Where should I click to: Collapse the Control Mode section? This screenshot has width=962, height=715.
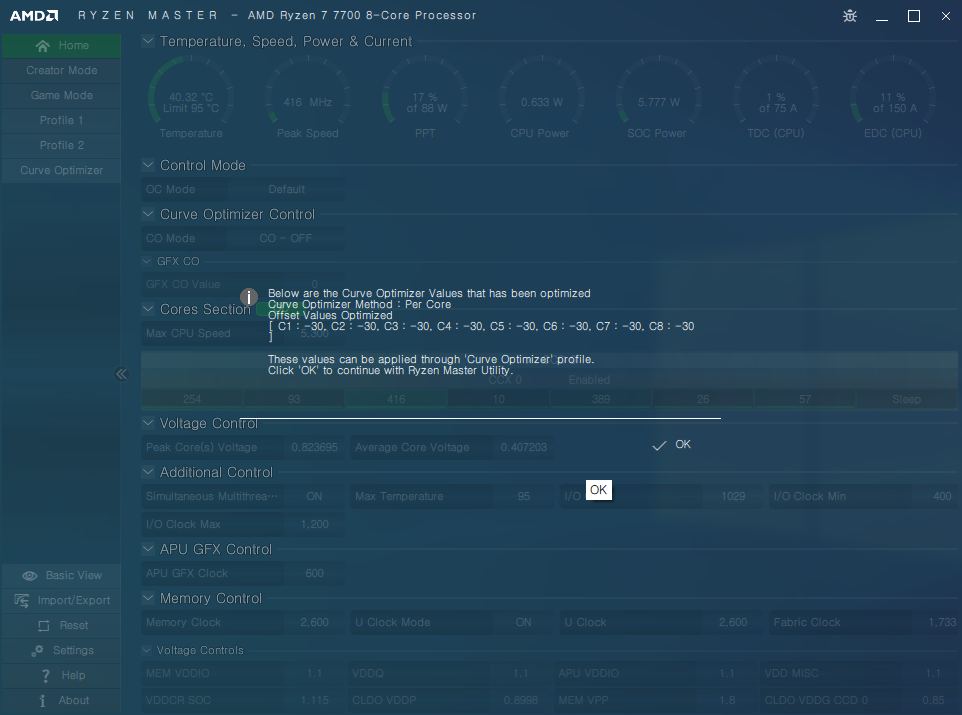click(148, 165)
